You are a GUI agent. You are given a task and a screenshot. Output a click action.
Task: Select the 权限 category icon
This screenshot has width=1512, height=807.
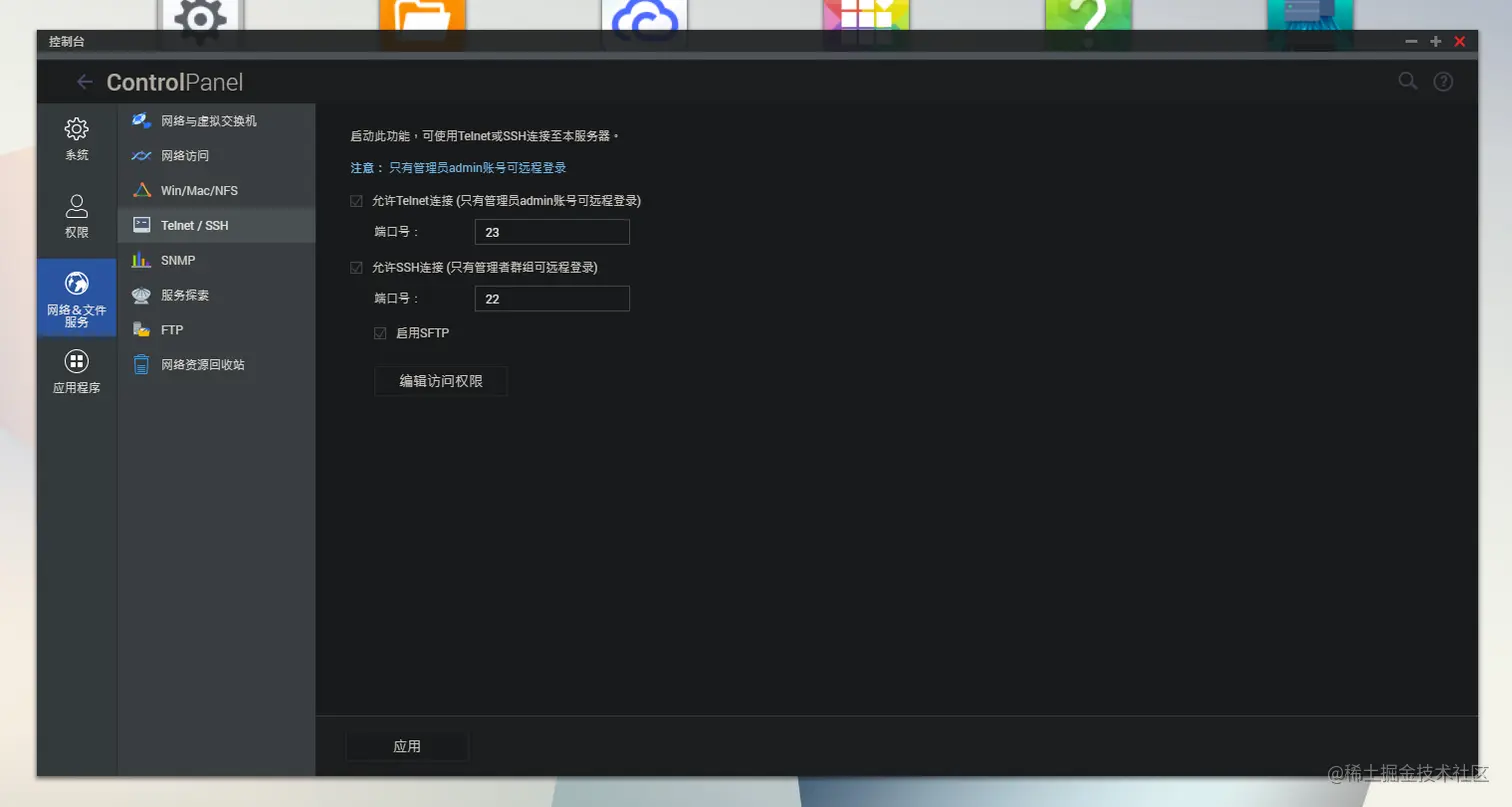click(x=77, y=216)
